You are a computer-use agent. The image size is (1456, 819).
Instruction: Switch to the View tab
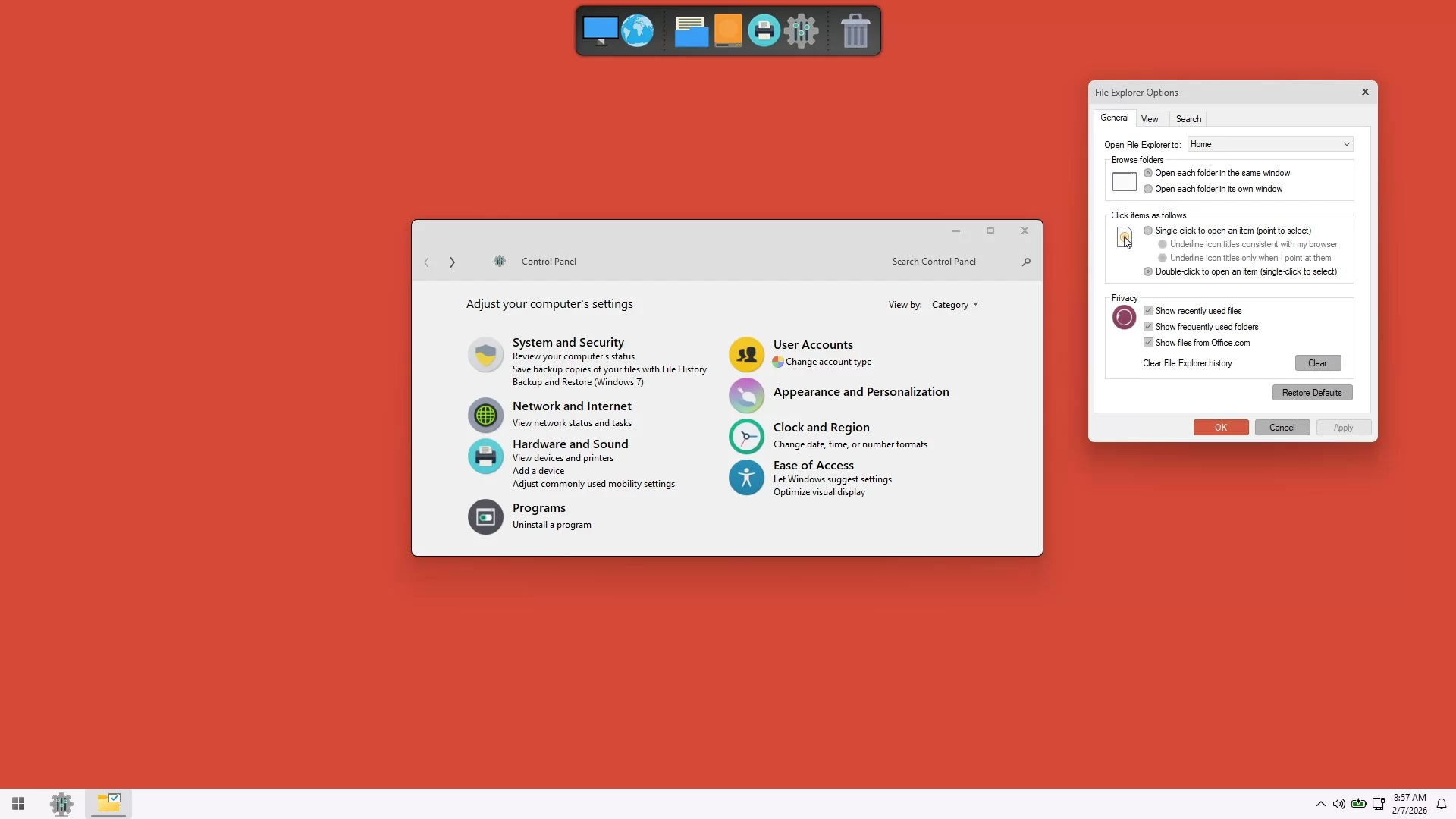coord(1150,119)
